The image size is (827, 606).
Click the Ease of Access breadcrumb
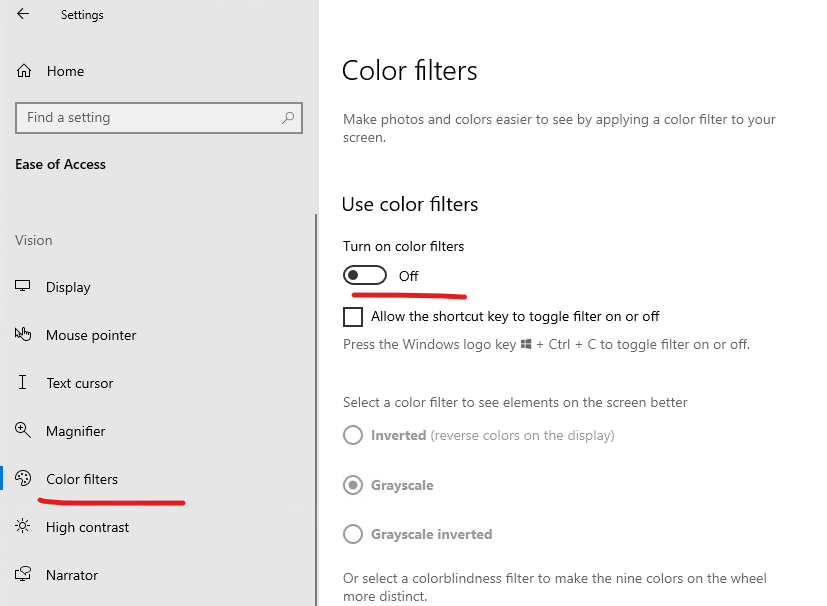coord(59,164)
